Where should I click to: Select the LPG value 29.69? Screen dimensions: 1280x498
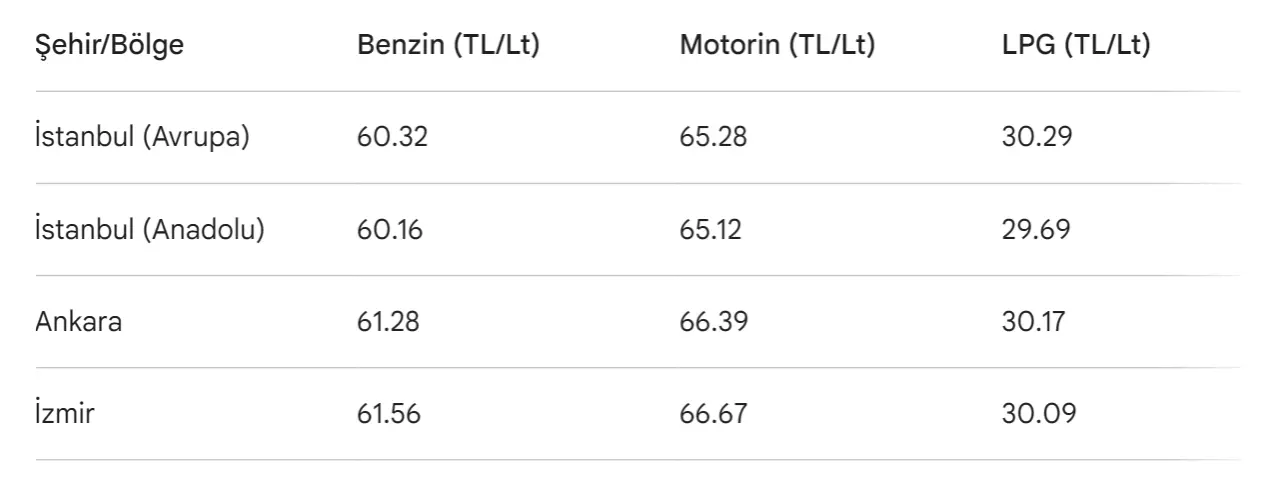[1036, 229]
